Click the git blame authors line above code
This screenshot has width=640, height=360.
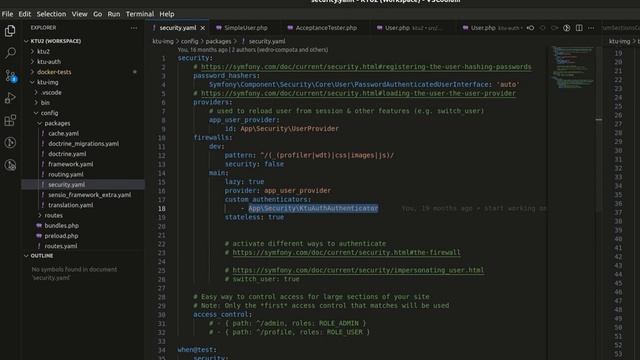pos(253,50)
